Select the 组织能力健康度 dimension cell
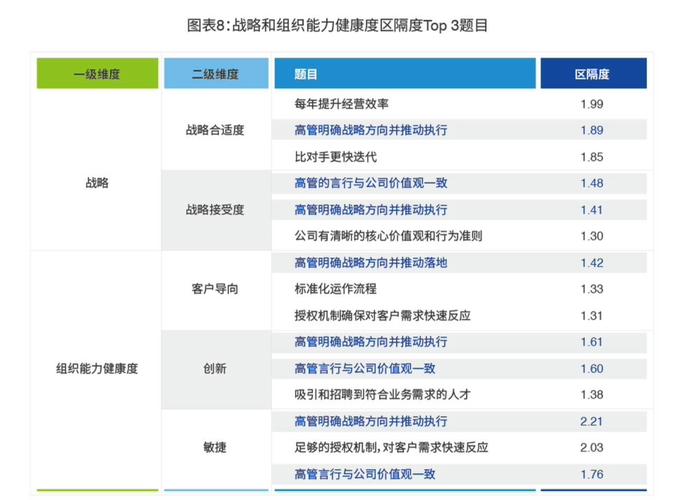The height and width of the screenshot is (500, 677). [x=97, y=368]
